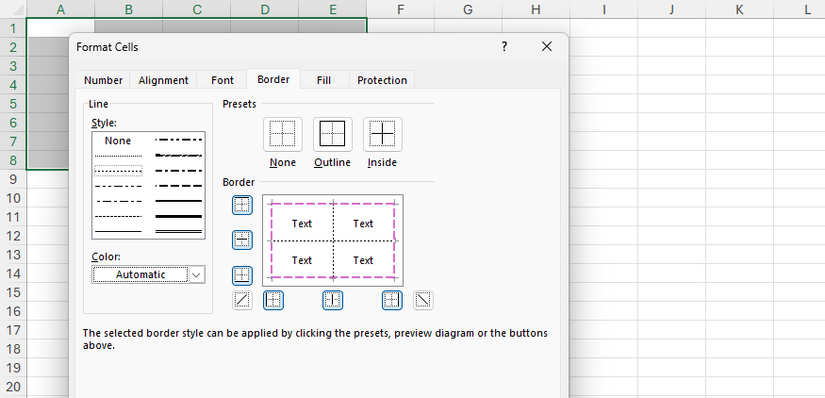Go to the Fill tab
The width and height of the screenshot is (825, 398).
coord(324,80)
